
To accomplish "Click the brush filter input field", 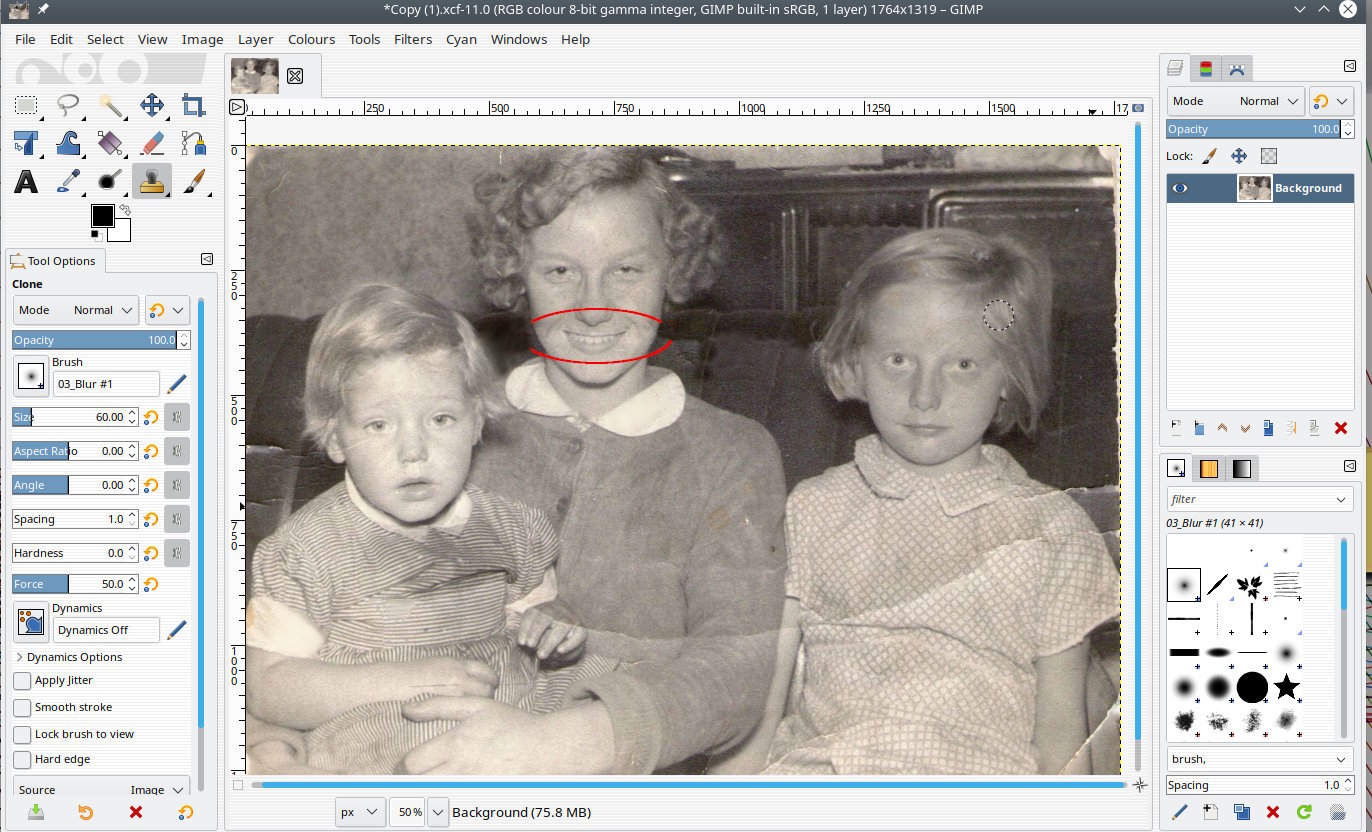I will point(1250,499).
